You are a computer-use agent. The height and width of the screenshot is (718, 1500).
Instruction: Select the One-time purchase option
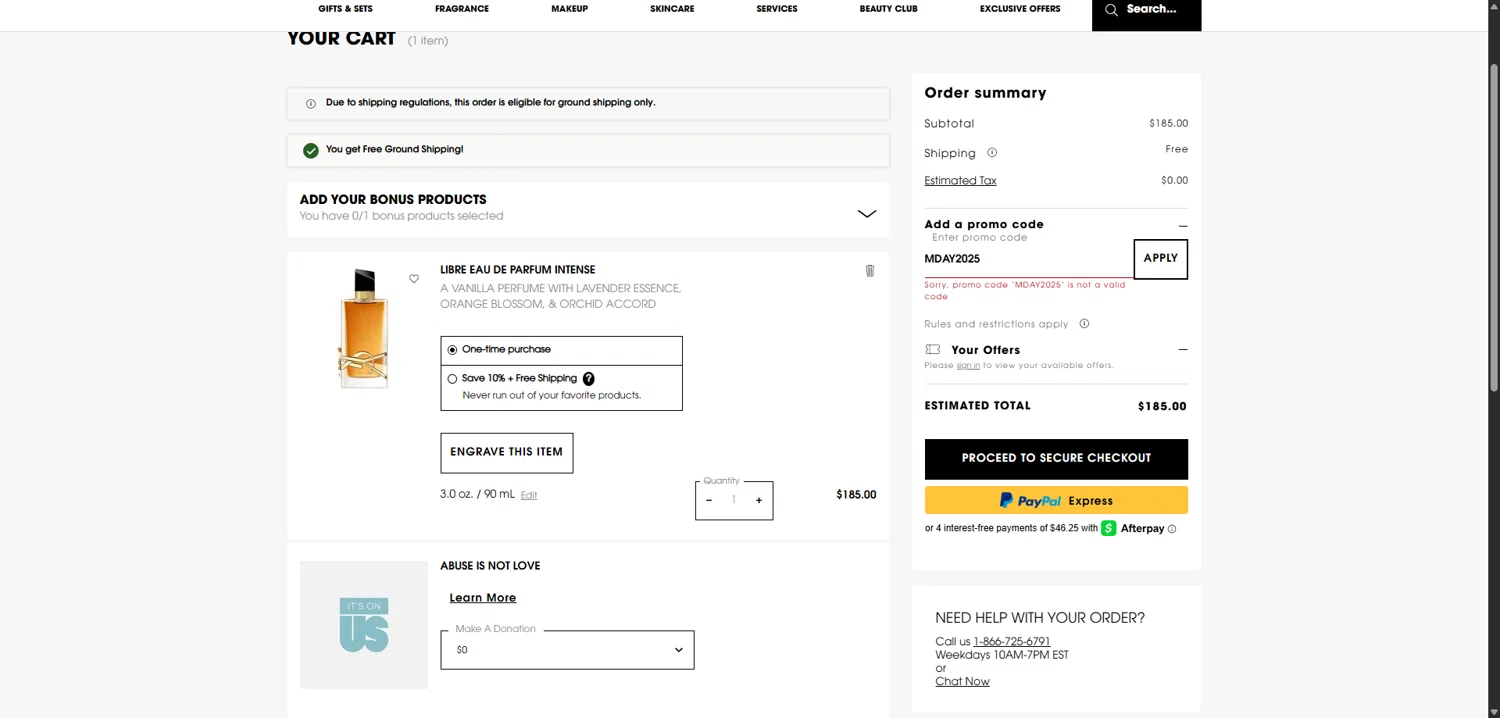tap(453, 350)
